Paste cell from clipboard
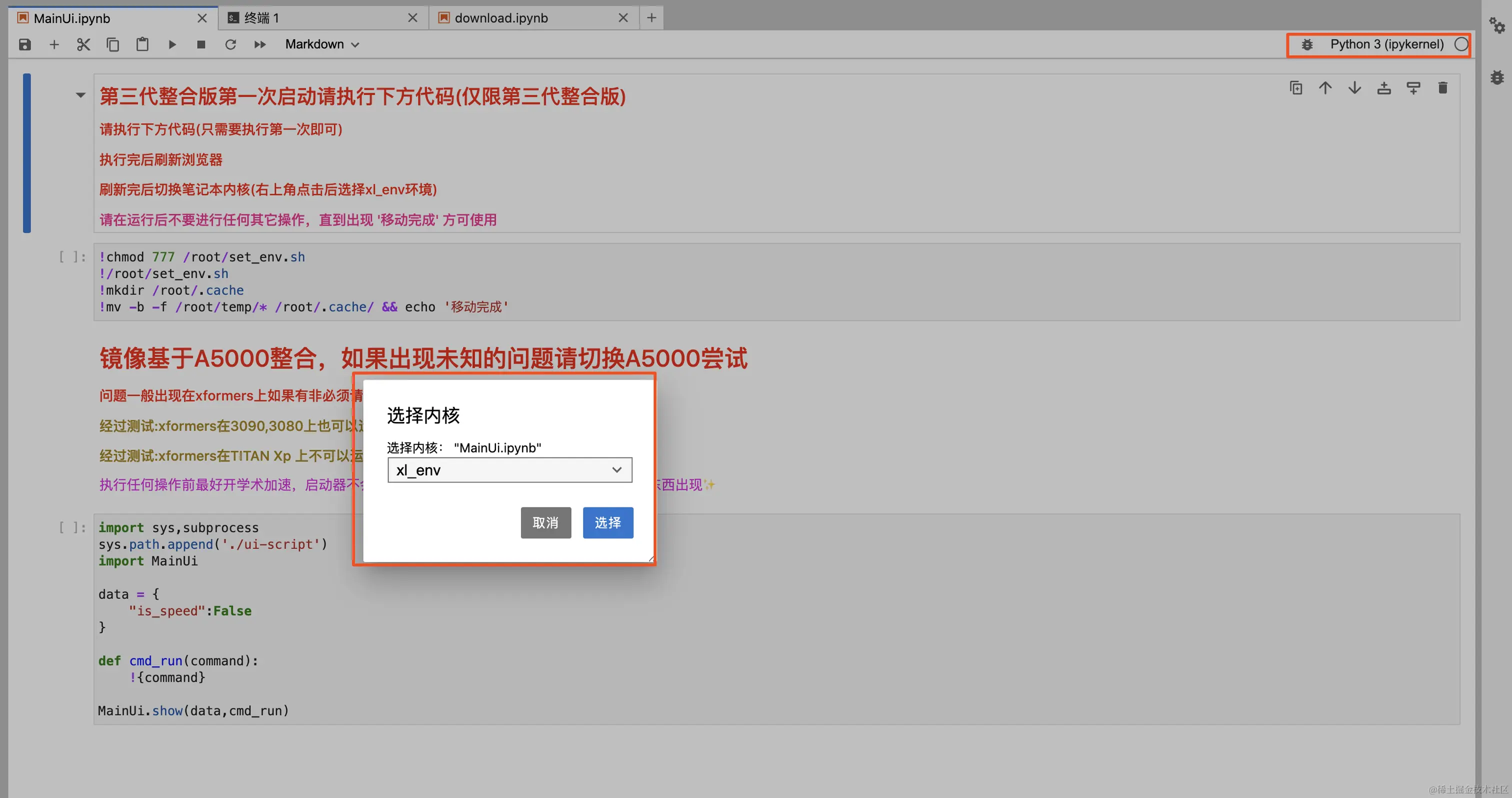Viewport: 1512px width, 798px height. pyautogui.click(x=142, y=44)
